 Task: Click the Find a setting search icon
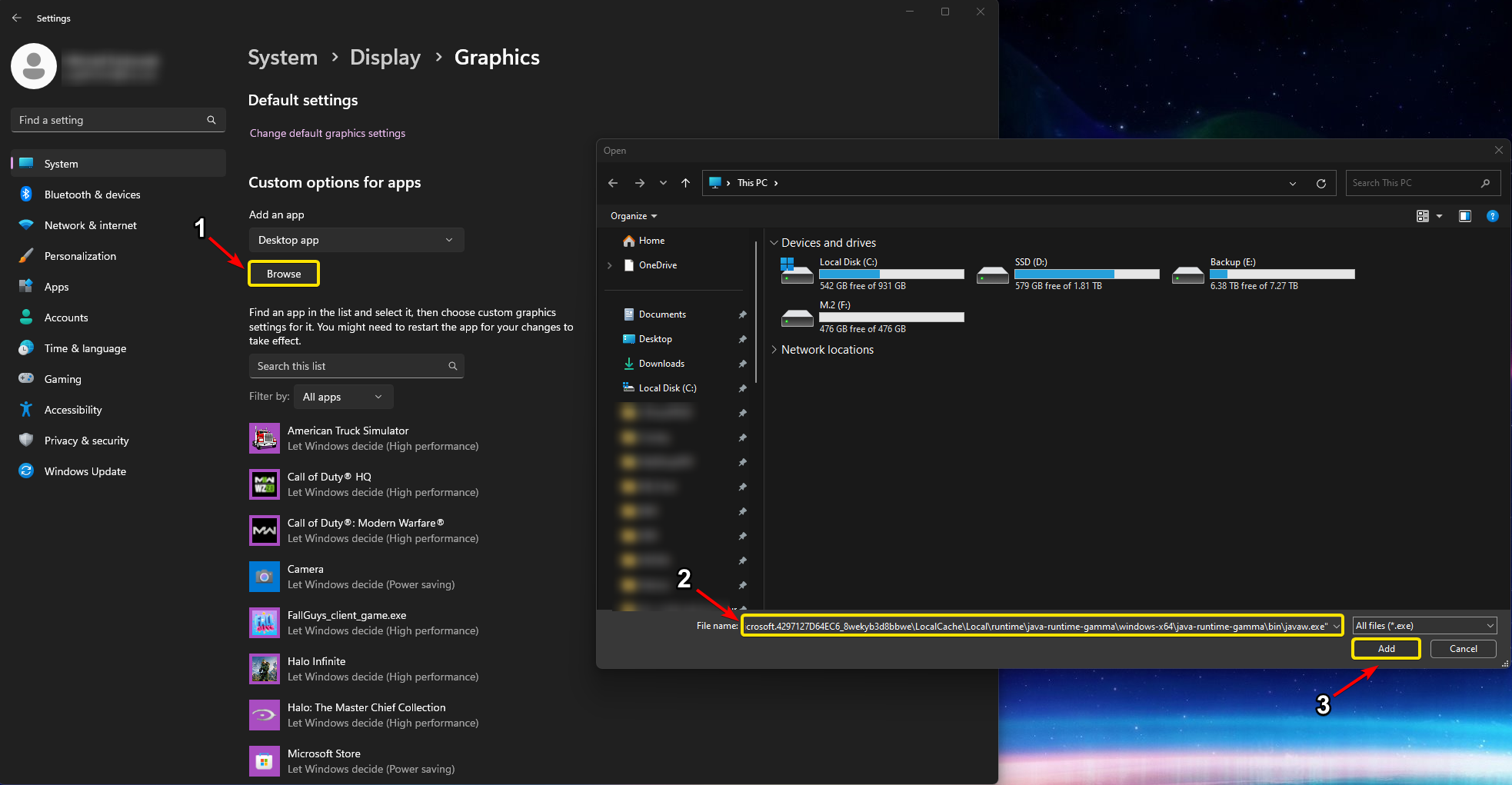point(211,120)
